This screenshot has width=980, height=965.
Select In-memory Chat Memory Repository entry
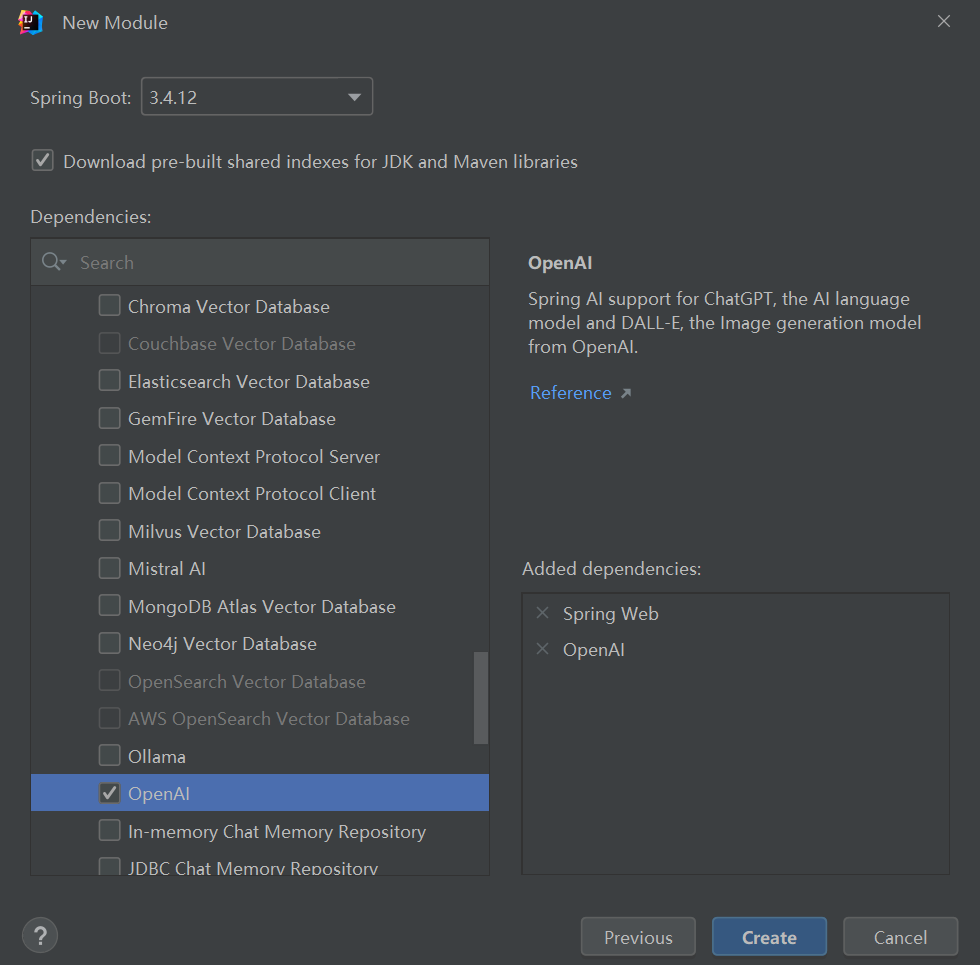277,831
